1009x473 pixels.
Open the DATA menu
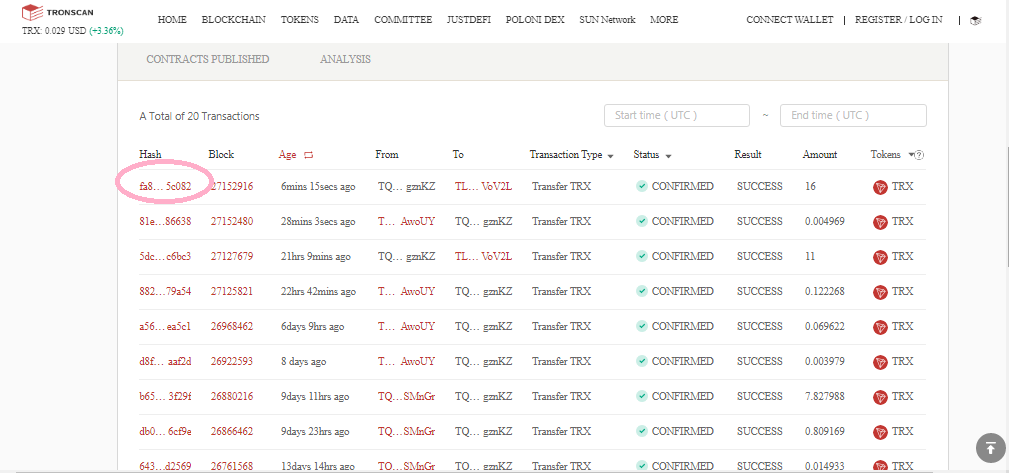[346, 20]
